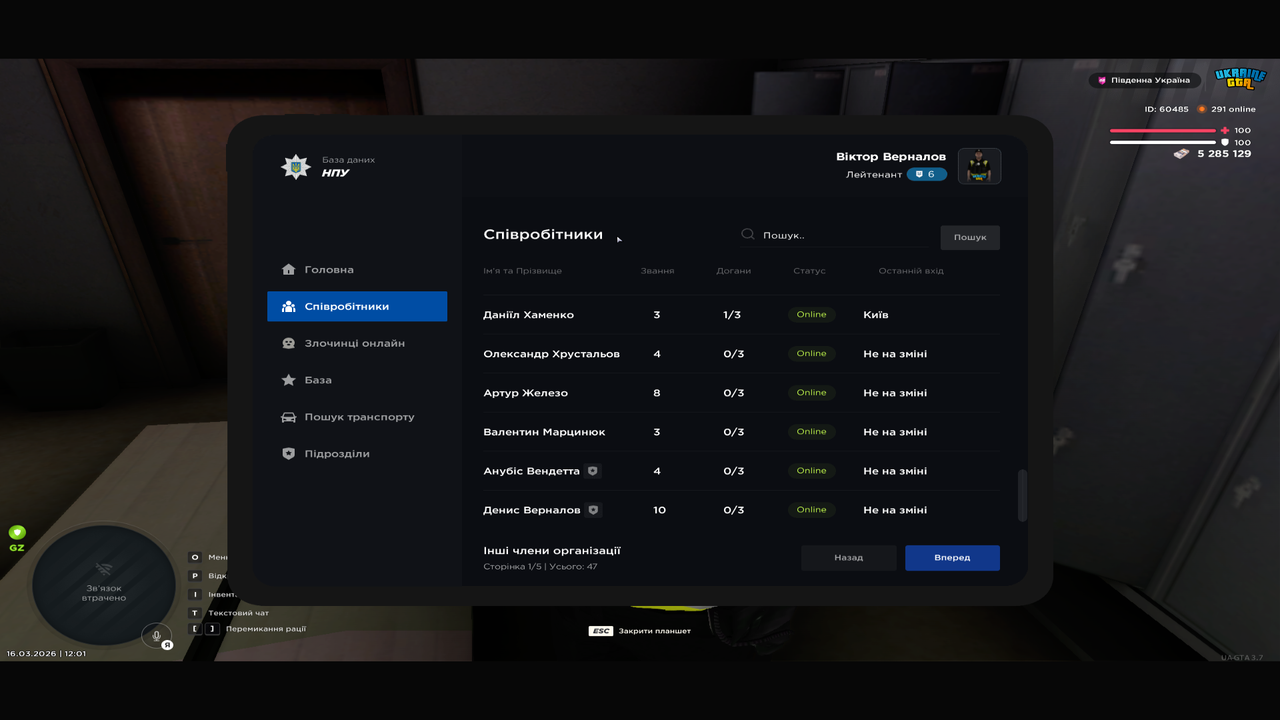Click 1/3 reprimands for Даниїл Хаменко
1280x720 pixels.
(x=732, y=315)
